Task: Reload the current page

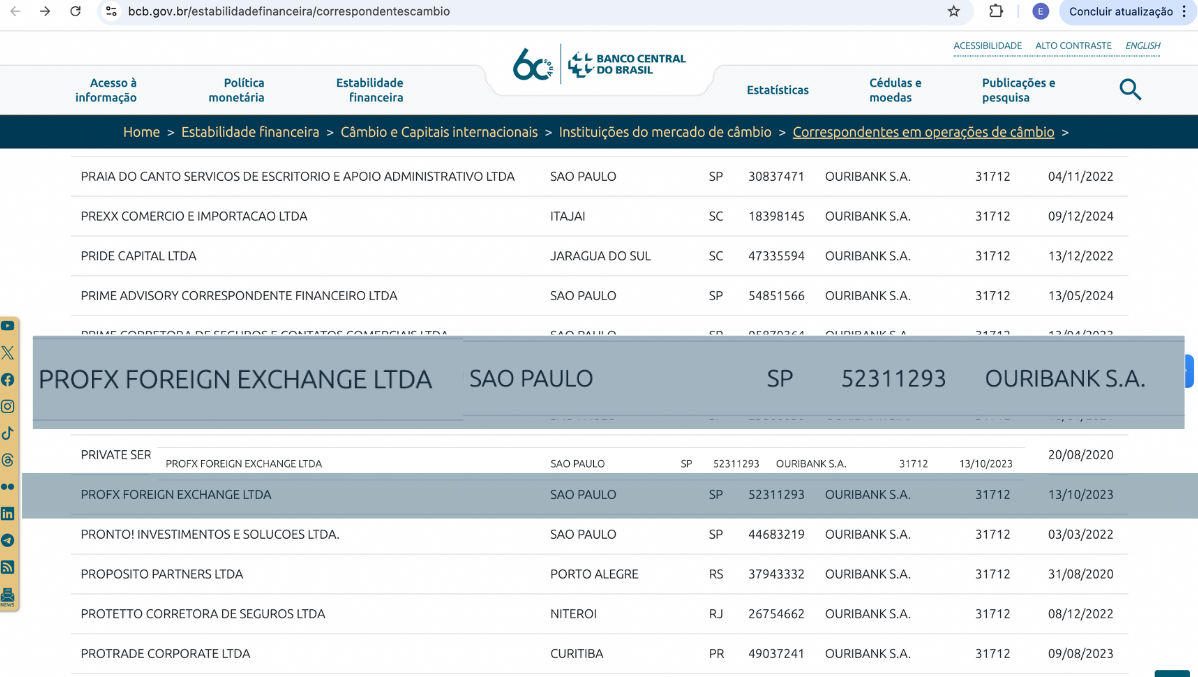Action: (75, 11)
